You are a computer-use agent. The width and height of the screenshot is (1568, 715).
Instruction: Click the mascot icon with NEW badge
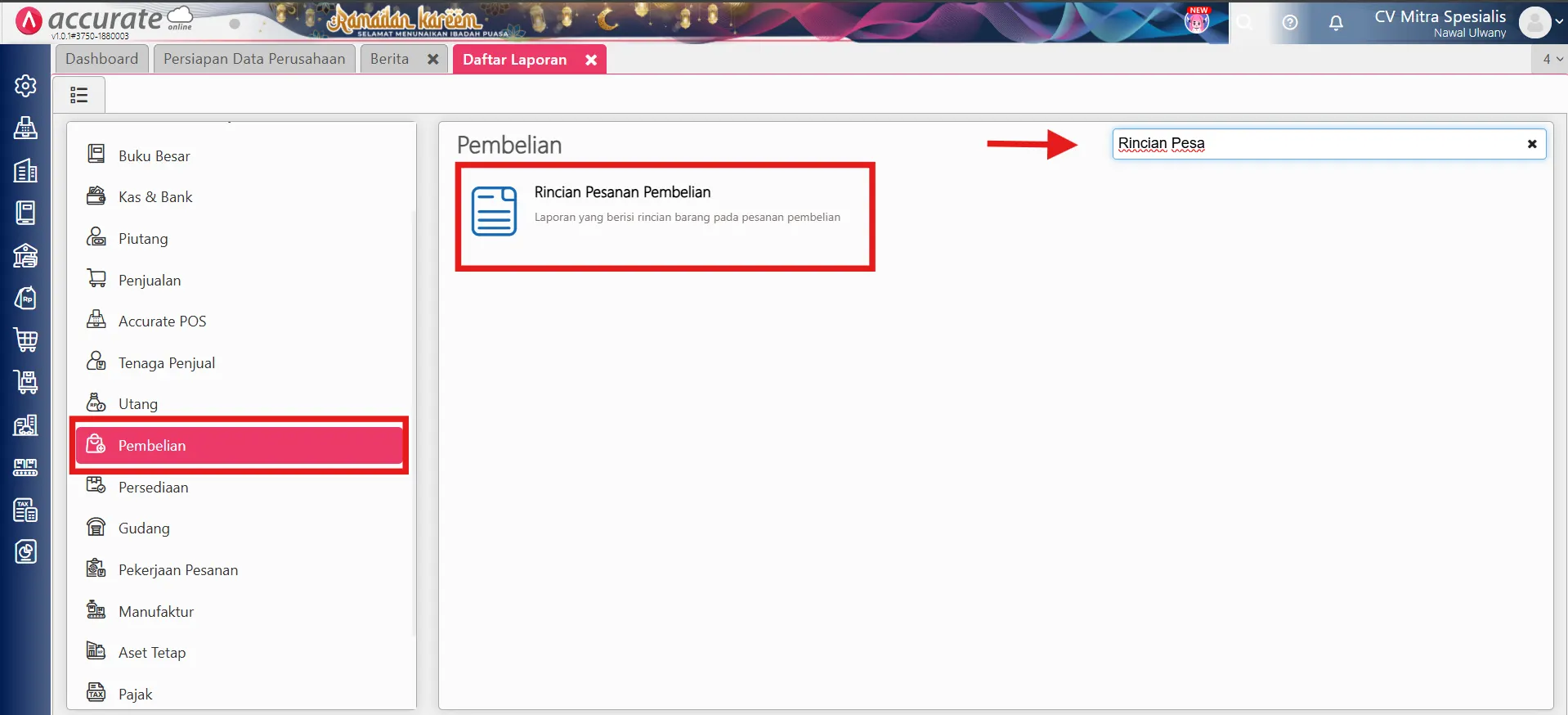click(x=1197, y=21)
